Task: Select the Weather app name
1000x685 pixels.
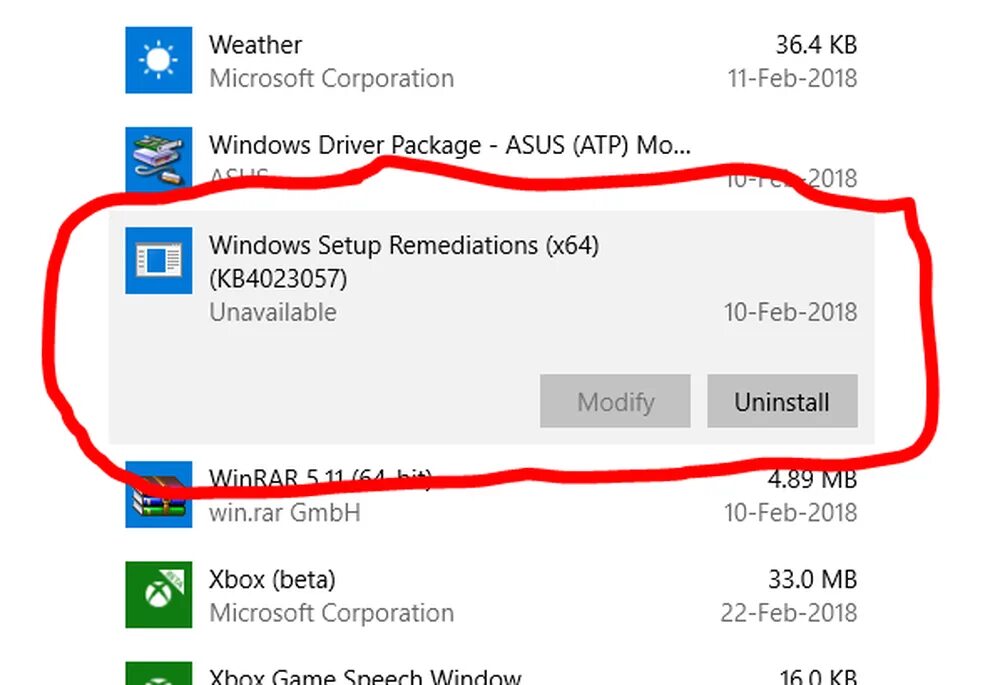Action: pyautogui.click(x=255, y=45)
